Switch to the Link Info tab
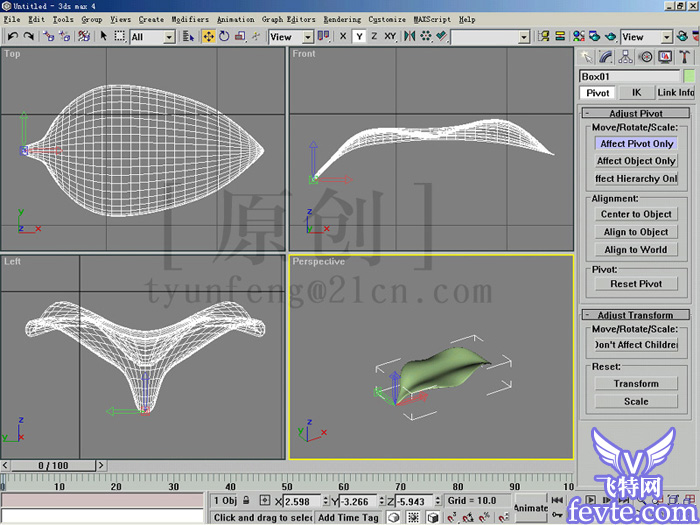This screenshot has width=700, height=525. point(675,92)
